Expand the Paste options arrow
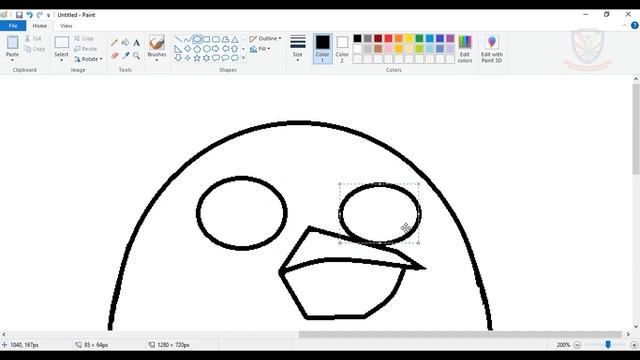This screenshot has height=360, width=640. (12, 60)
